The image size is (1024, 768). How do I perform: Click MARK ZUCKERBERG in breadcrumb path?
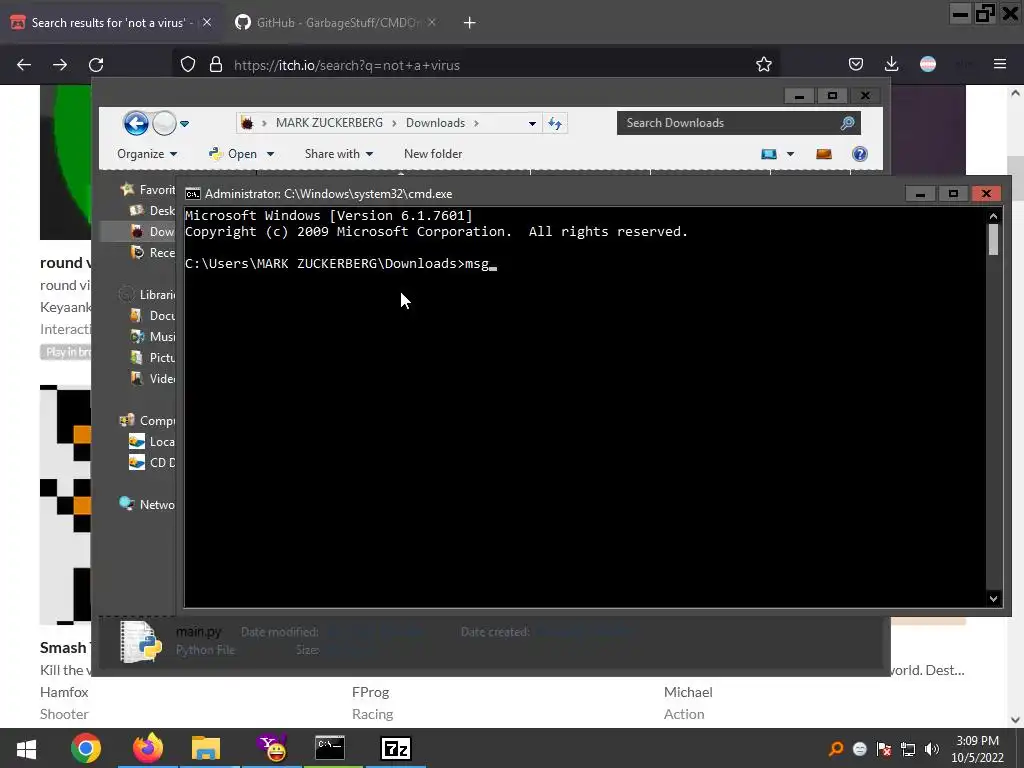pos(329,123)
